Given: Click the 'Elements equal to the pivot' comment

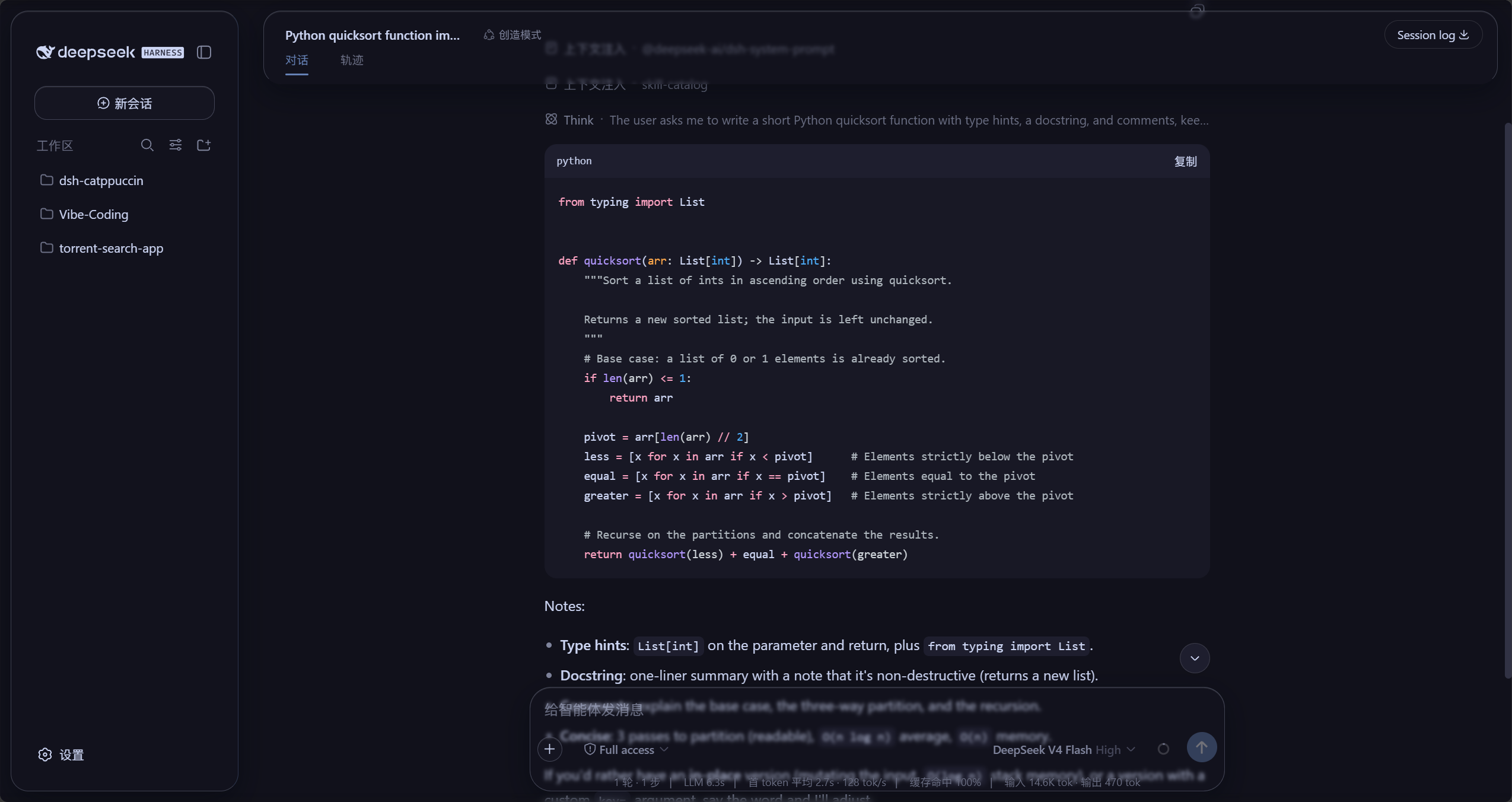Looking at the screenshot, I should point(943,476).
